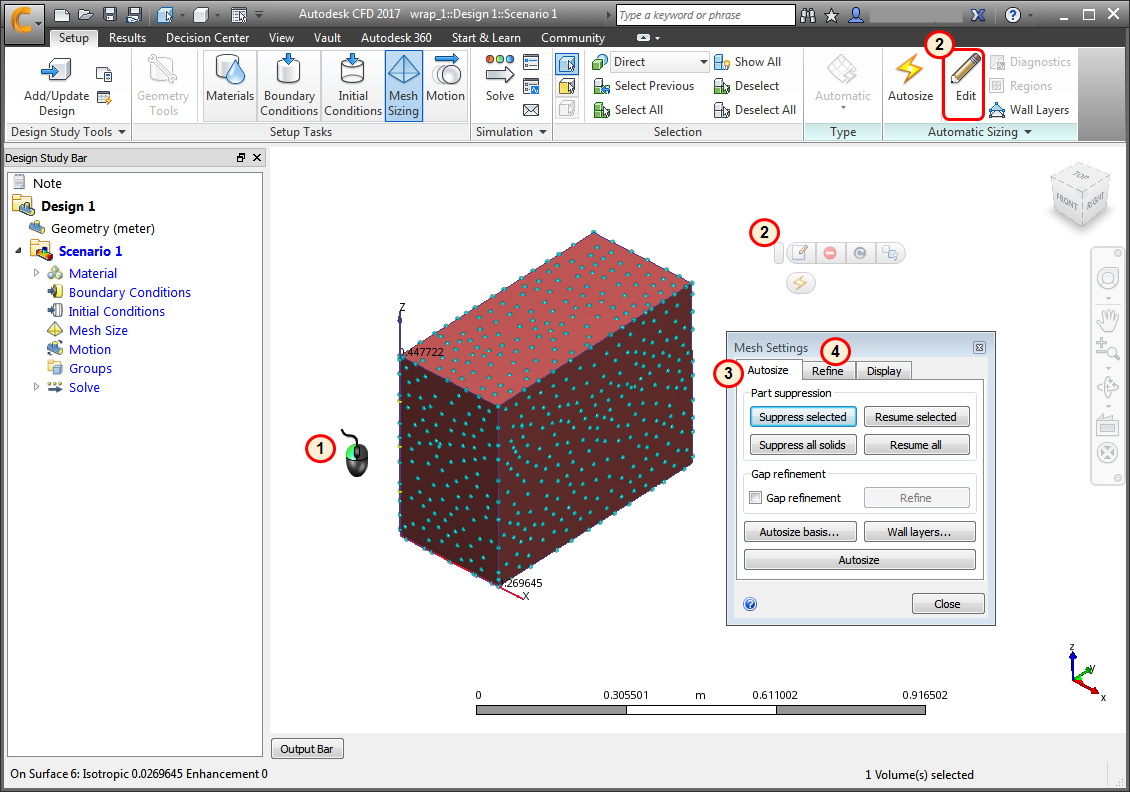
Task: Enable the Gap refinement checkbox
Action: (x=756, y=497)
